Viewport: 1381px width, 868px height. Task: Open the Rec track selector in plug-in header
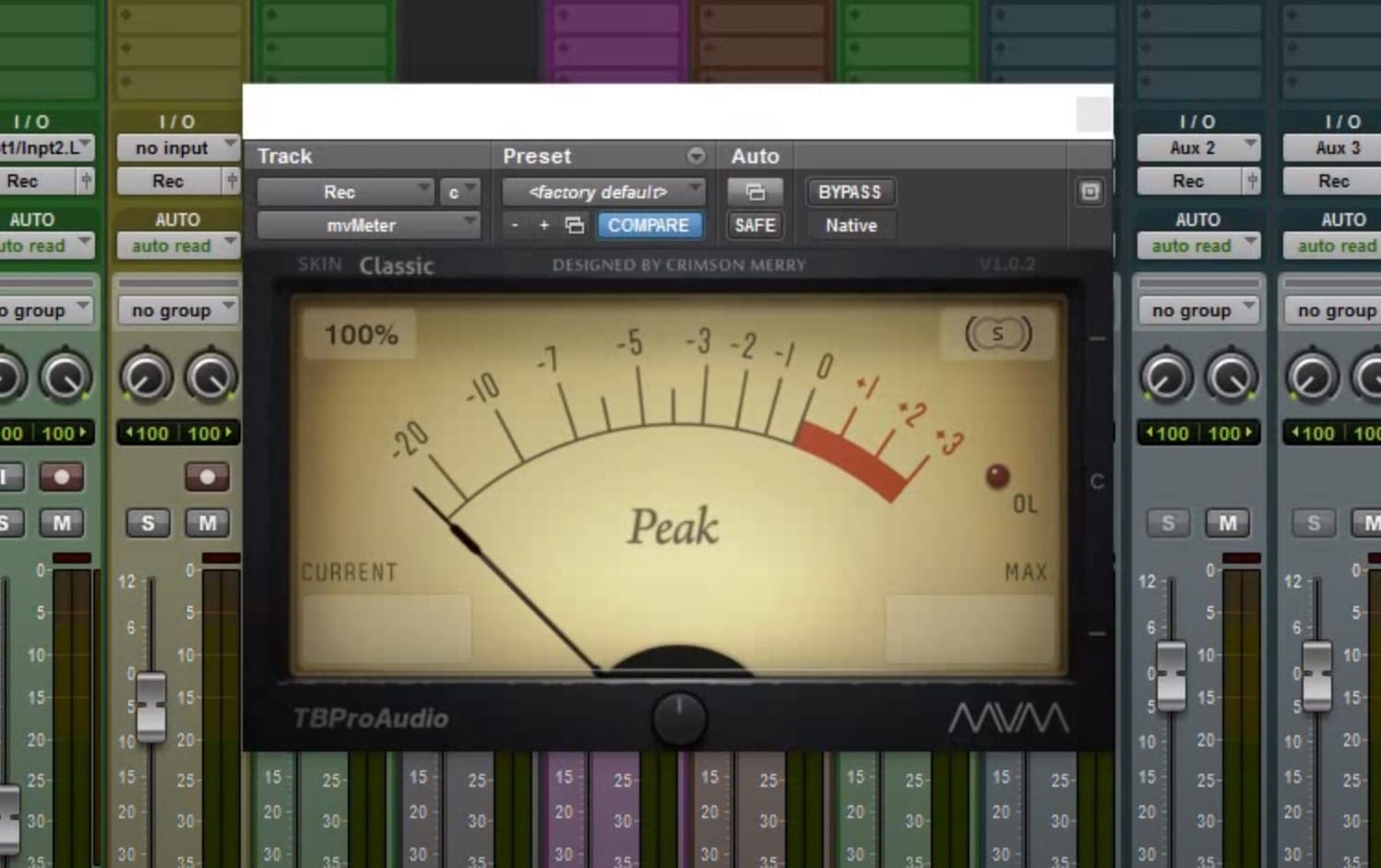345,192
